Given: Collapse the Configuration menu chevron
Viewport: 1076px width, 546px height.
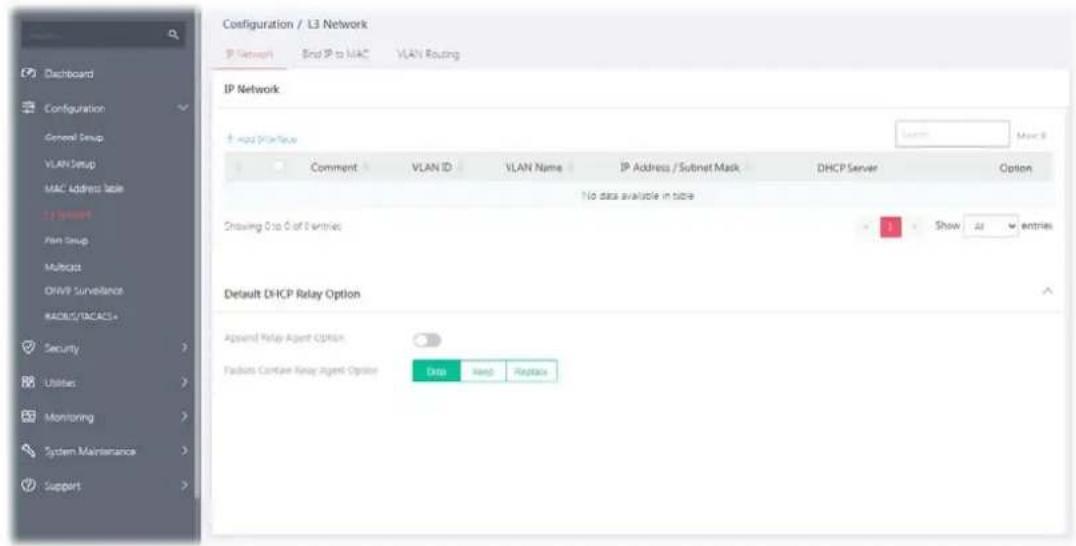Looking at the screenshot, I should [x=183, y=108].
